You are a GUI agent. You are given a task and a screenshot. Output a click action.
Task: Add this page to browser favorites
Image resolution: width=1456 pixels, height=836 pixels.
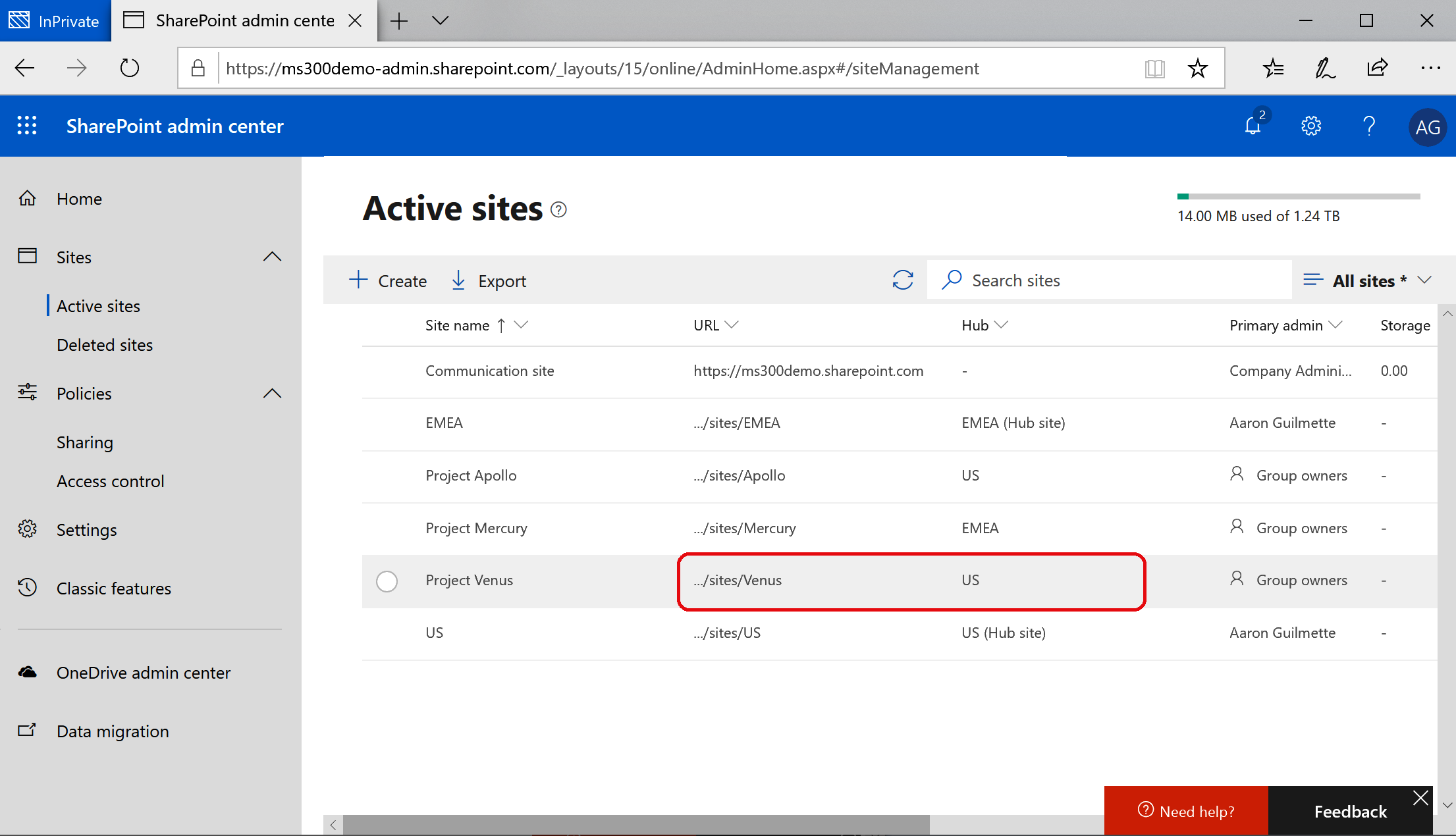point(1197,68)
